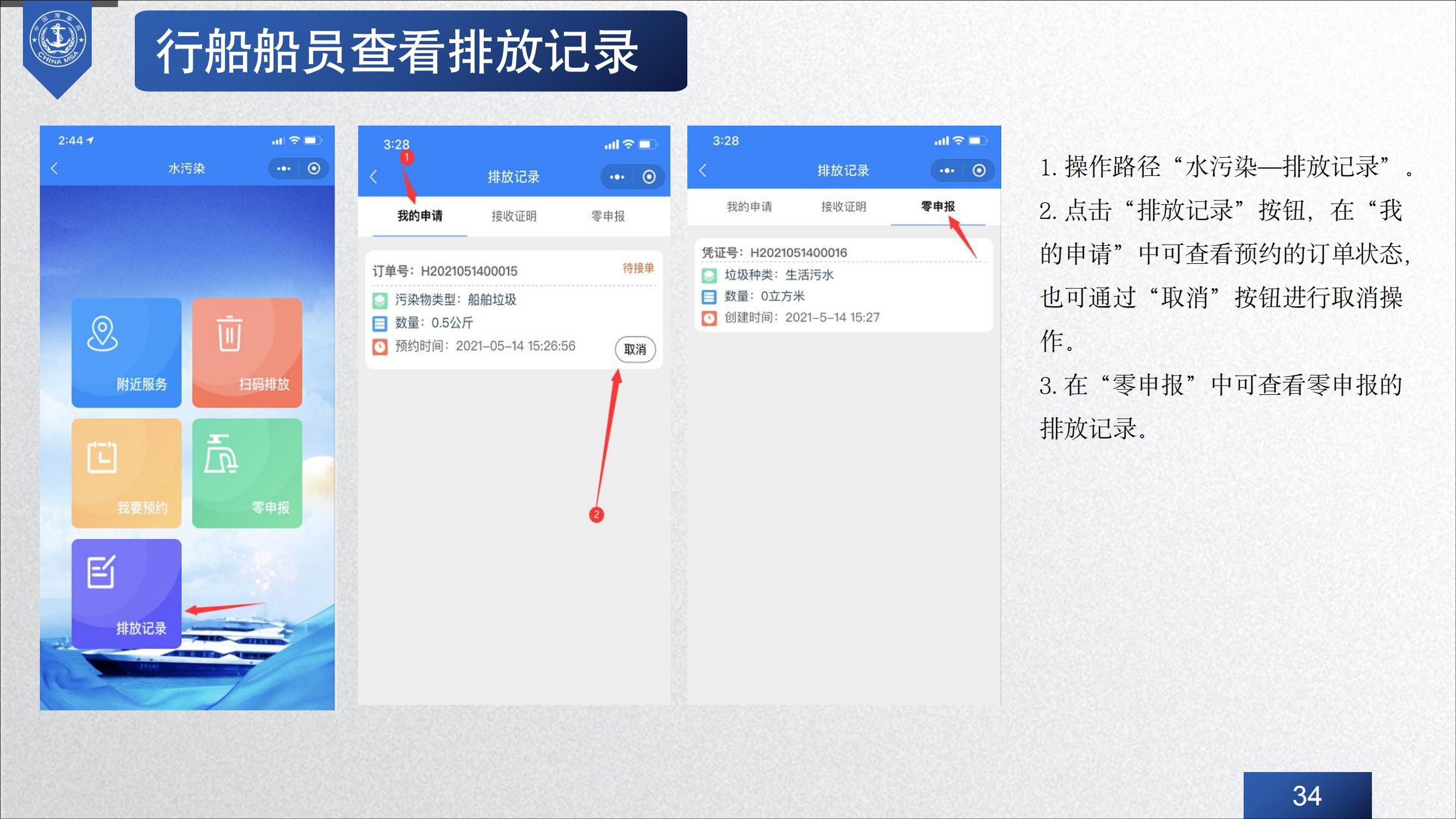Click the page number 34 box
Screen dimensions: 1456x819
(1307, 796)
